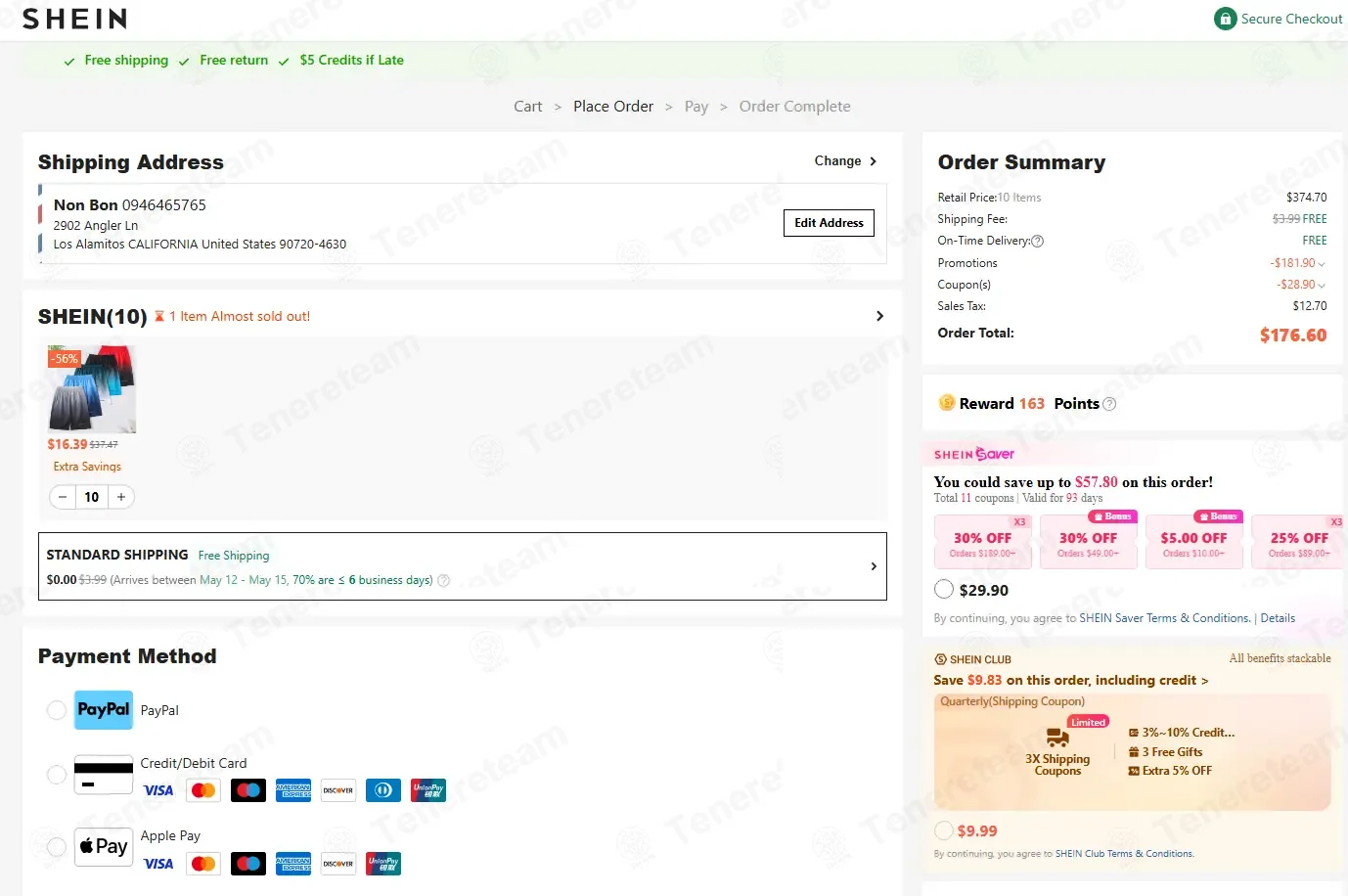Viewport: 1348px width, 896px height.
Task: Click the Order Total $176.60 amount
Action: pos(1293,336)
